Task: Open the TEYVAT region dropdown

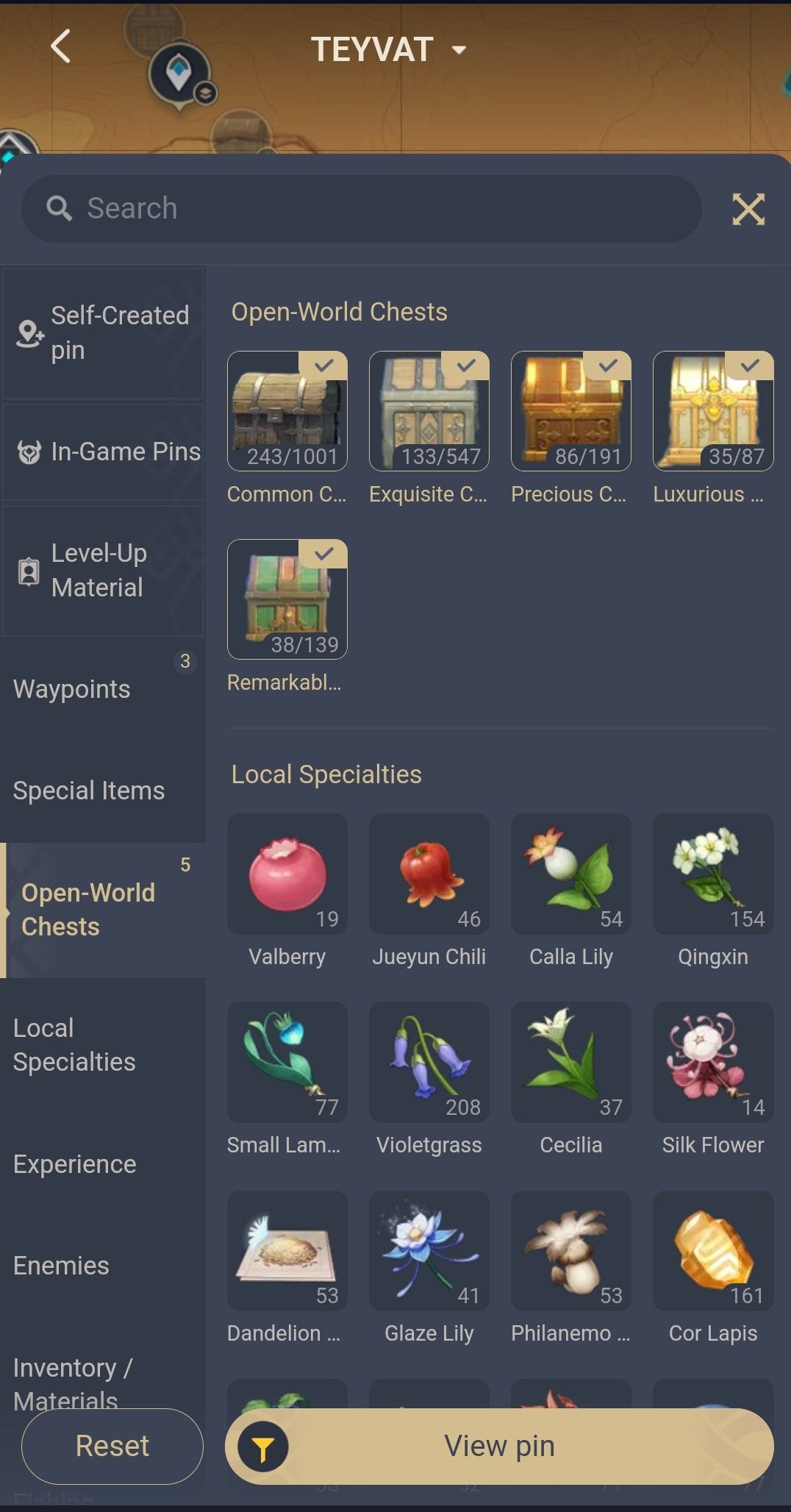Action: pos(388,50)
